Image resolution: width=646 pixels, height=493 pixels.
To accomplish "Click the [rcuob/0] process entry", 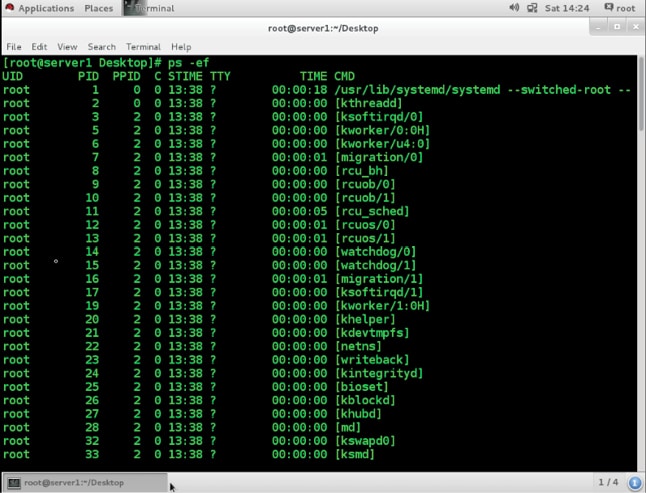I will point(365,185).
